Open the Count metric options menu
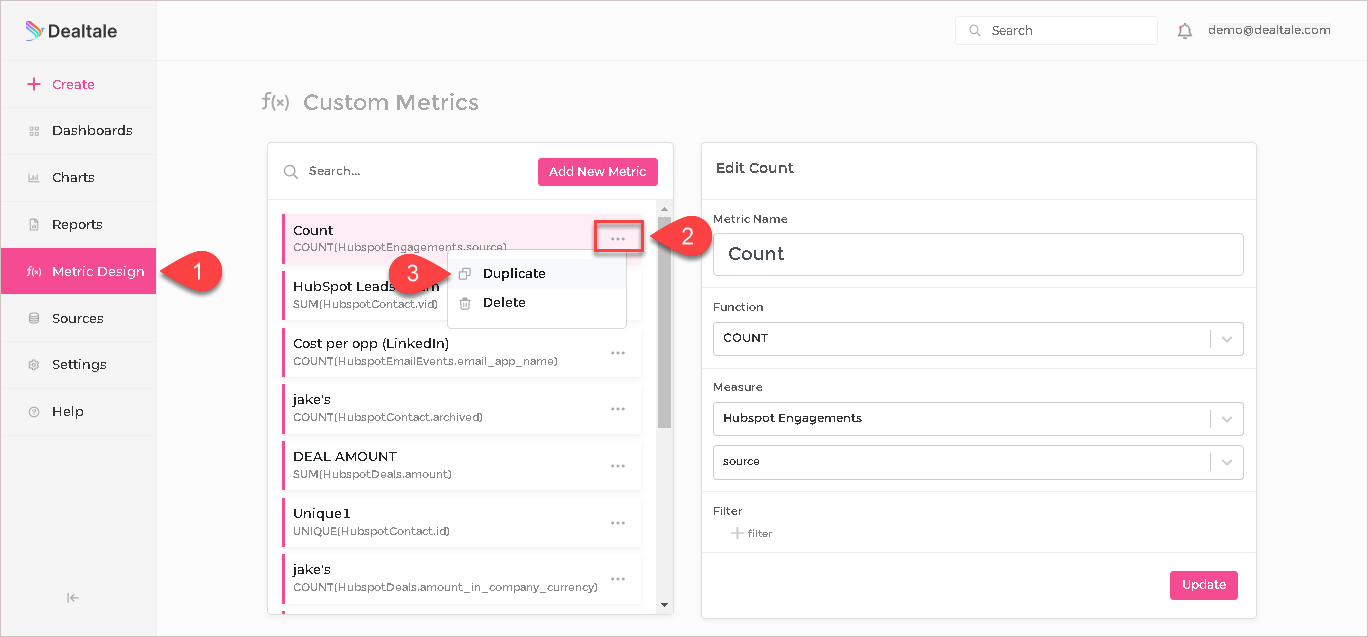Viewport: 1368px width, 637px height. [618, 238]
